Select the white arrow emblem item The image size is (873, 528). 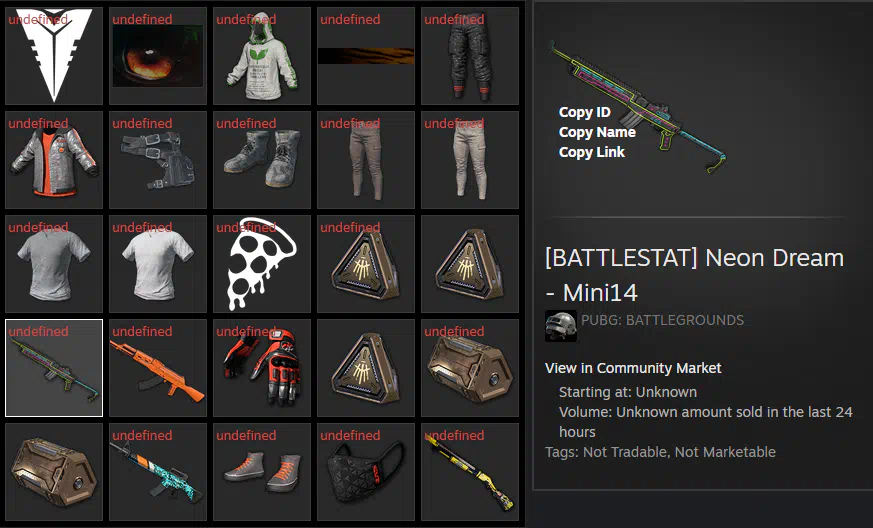54,56
